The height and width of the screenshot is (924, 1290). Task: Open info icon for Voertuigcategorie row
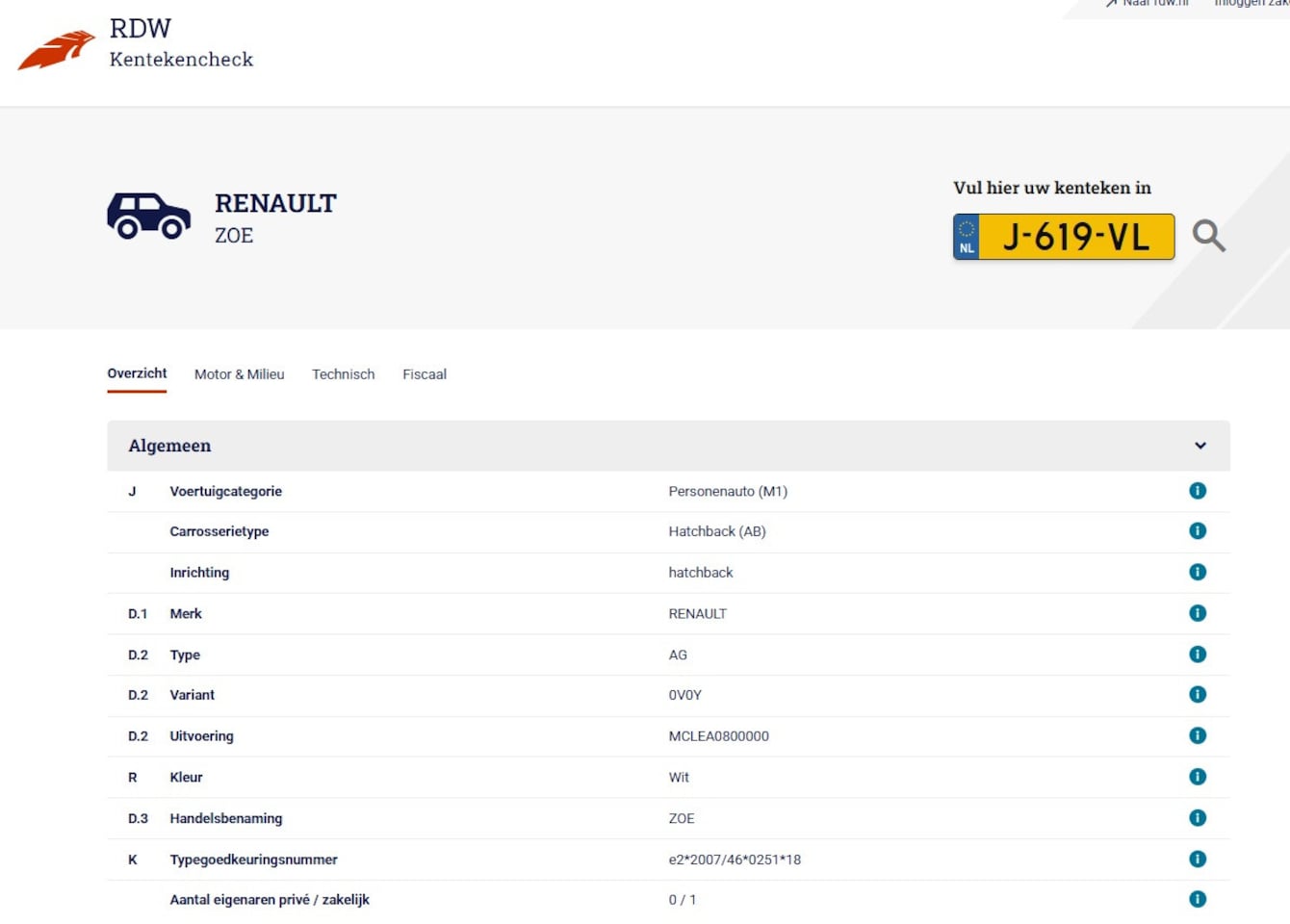(x=1197, y=491)
